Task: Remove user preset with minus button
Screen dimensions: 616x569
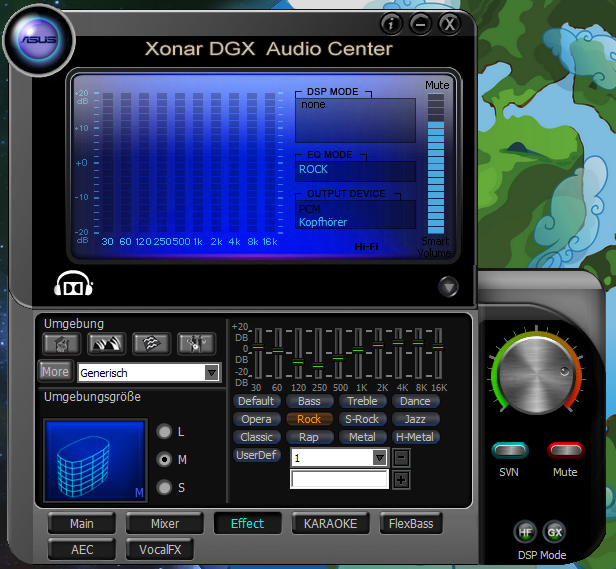Action: click(401, 458)
